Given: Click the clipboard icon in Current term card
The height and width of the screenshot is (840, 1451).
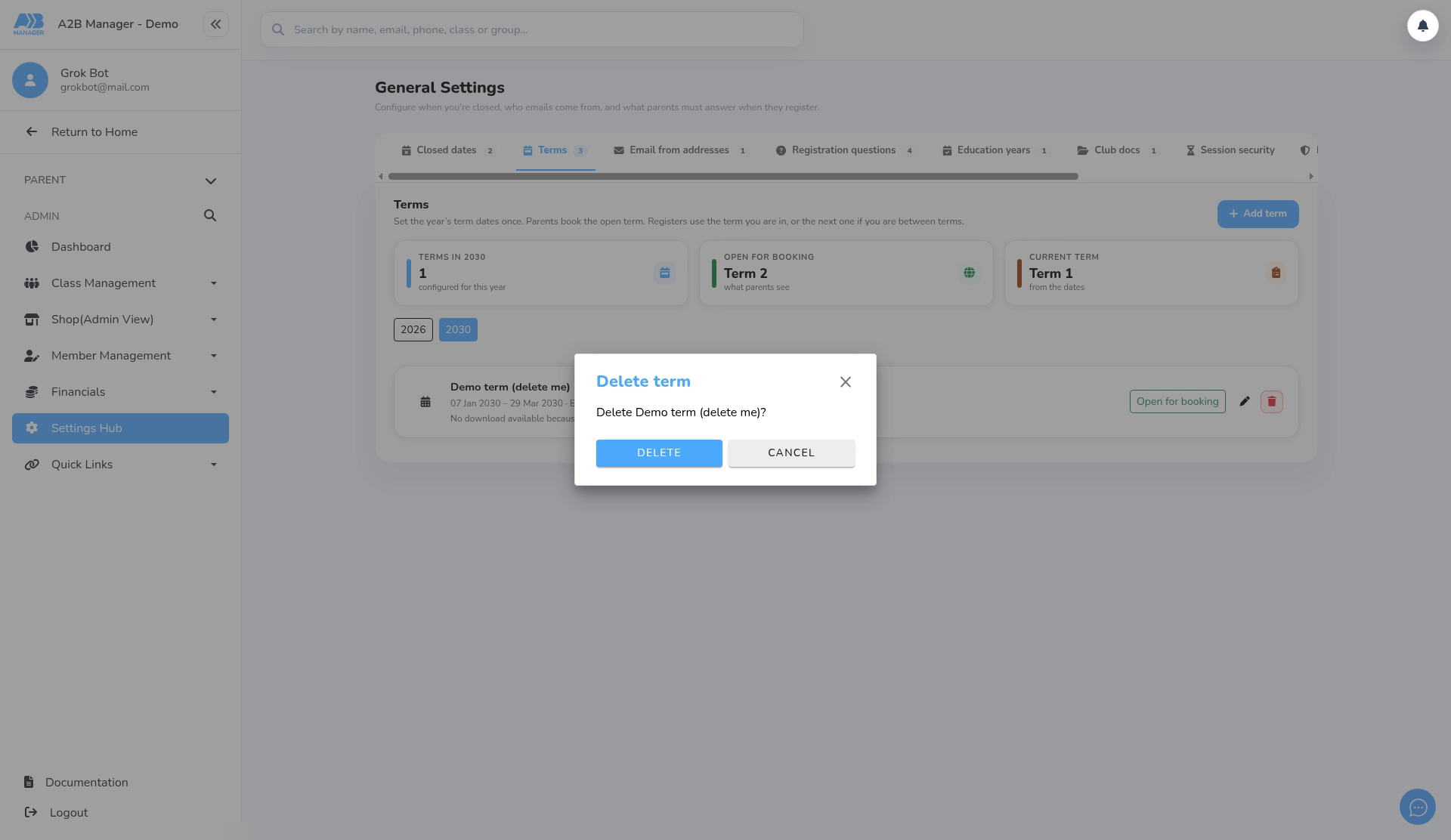Looking at the screenshot, I should (x=1275, y=273).
